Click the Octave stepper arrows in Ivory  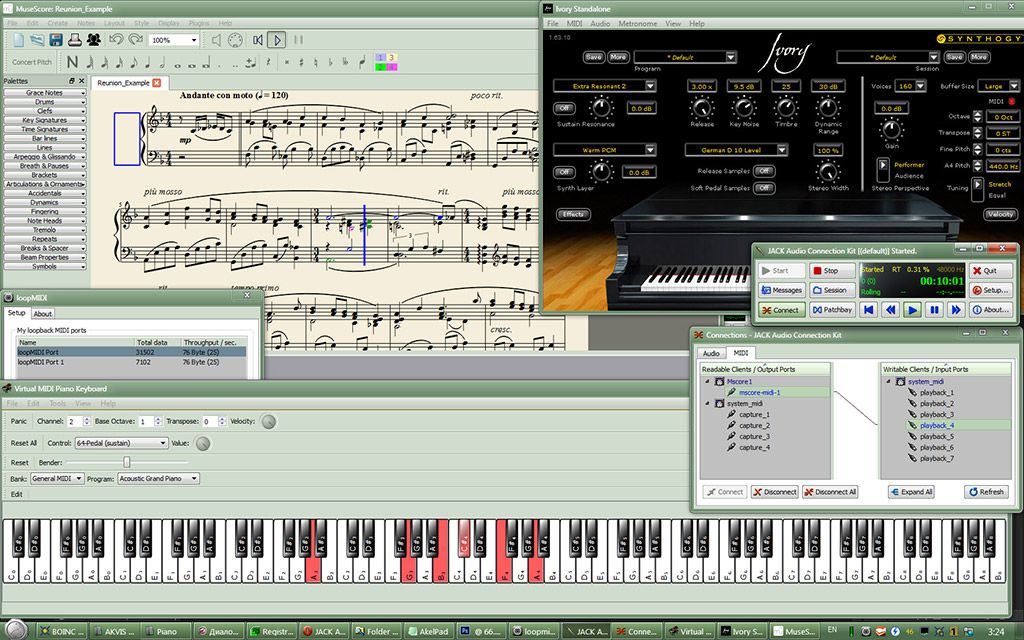click(977, 117)
